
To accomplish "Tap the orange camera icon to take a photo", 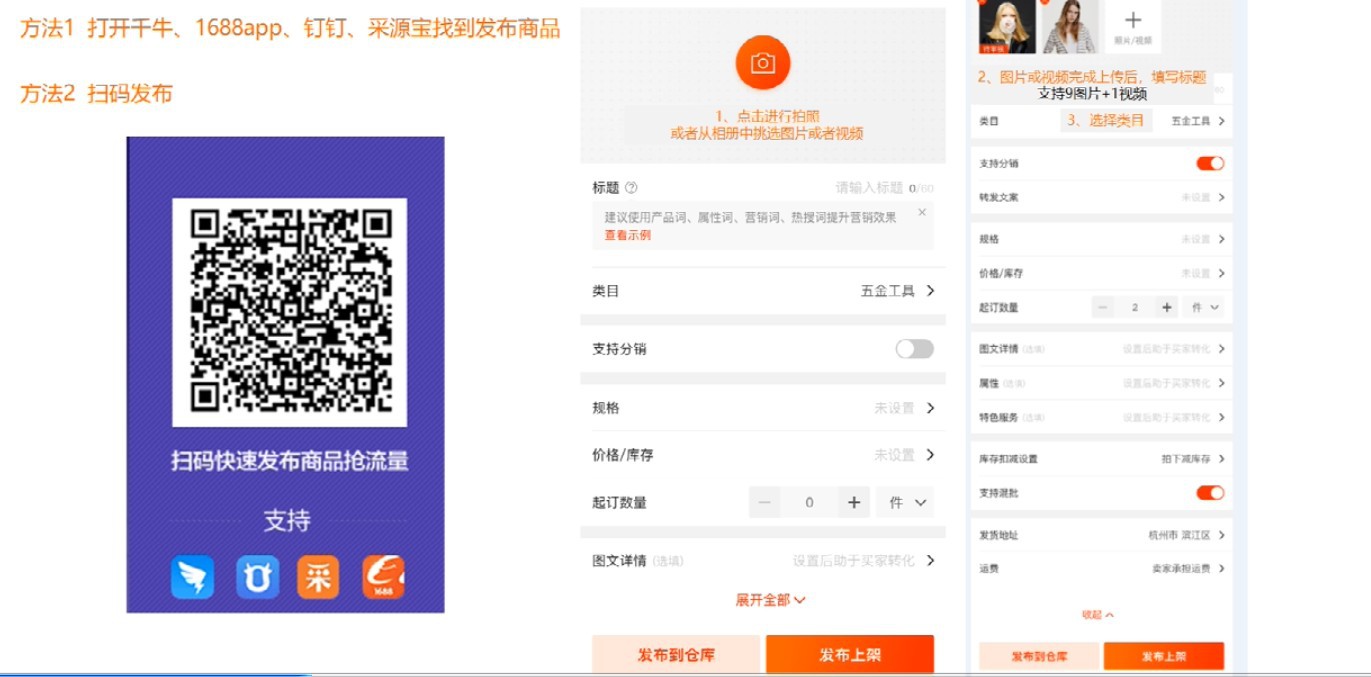I will [x=763, y=63].
